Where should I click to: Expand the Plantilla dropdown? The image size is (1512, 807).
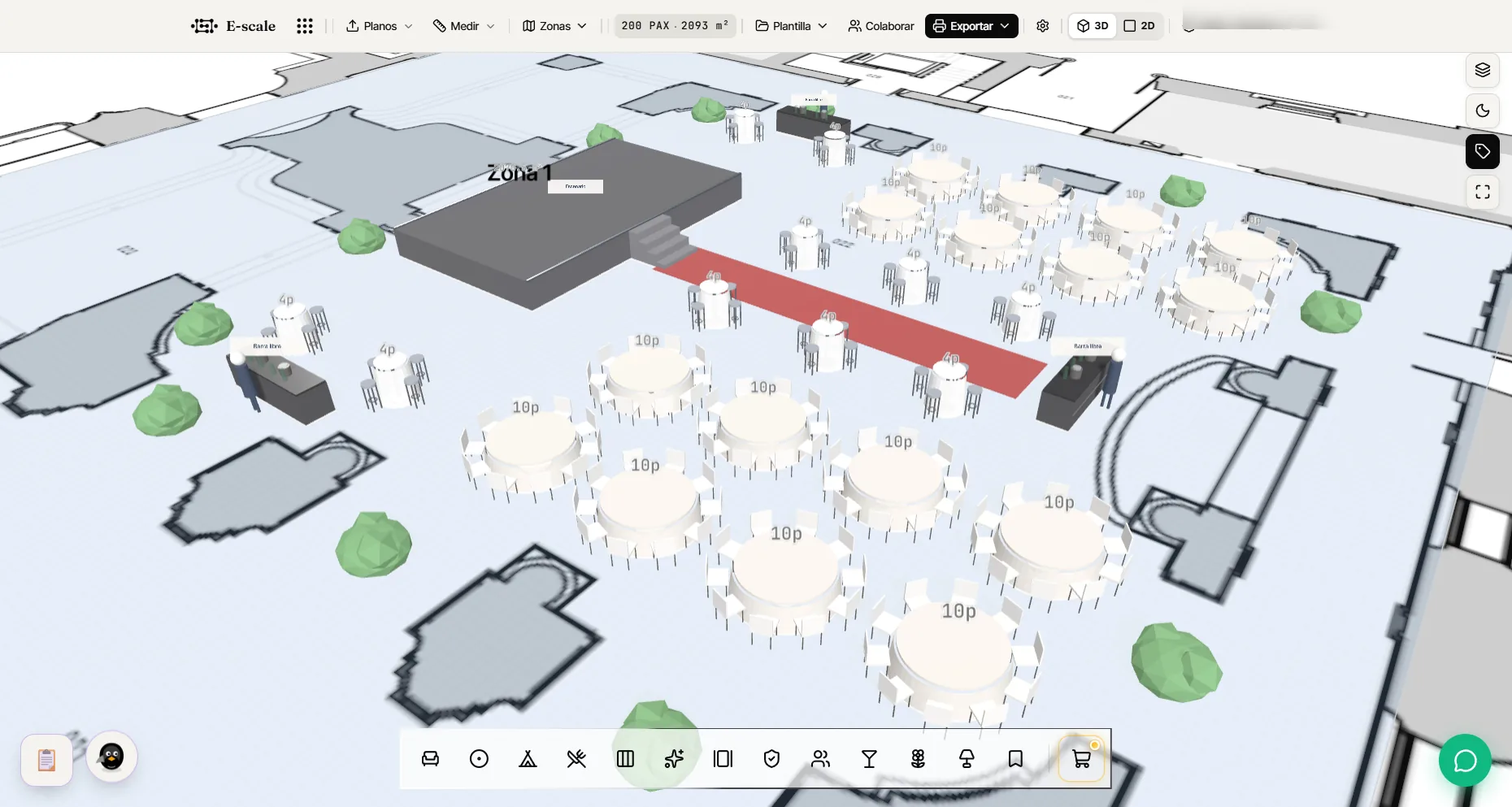pos(791,26)
